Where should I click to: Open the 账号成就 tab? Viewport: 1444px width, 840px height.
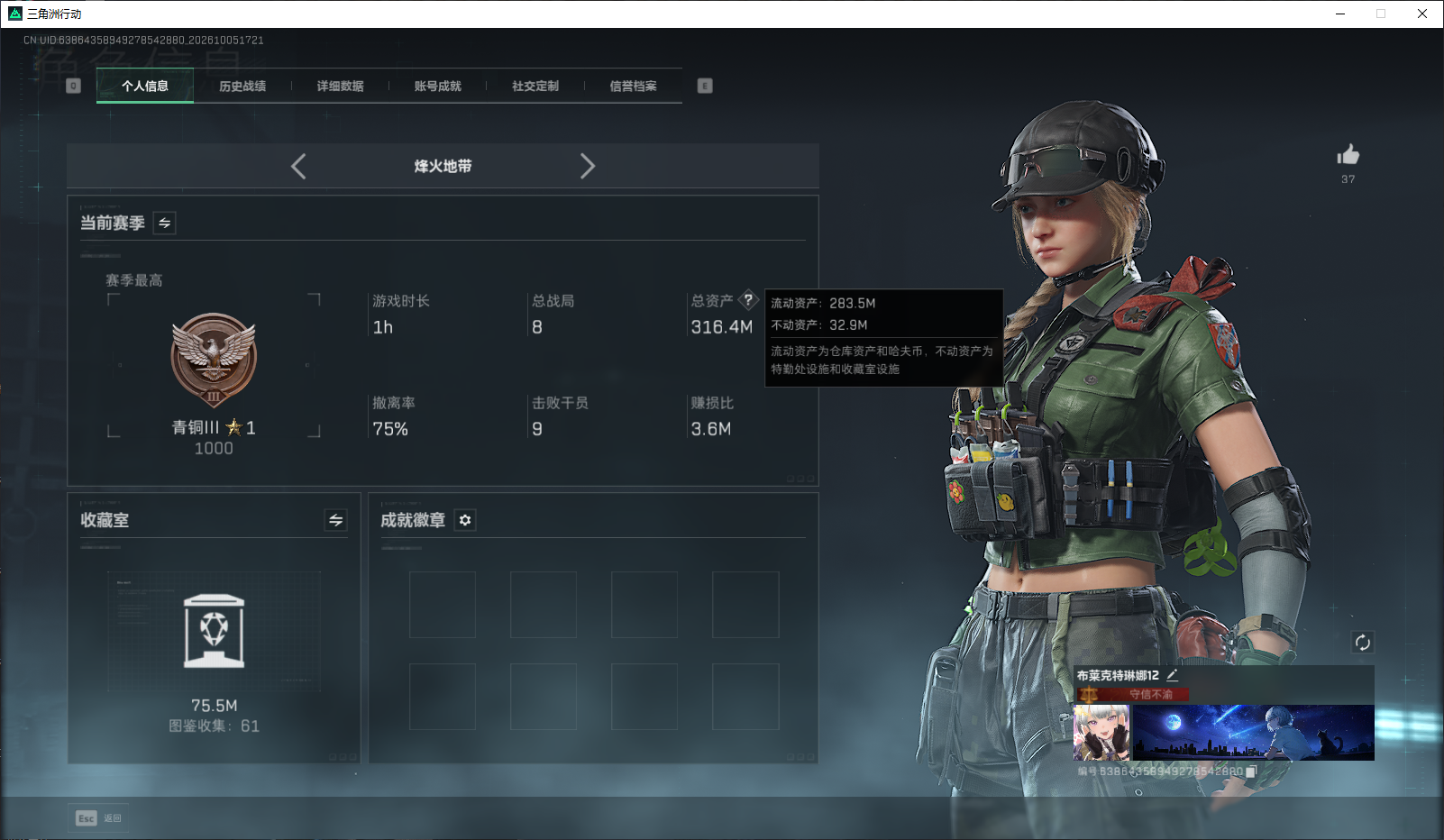coord(437,86)
